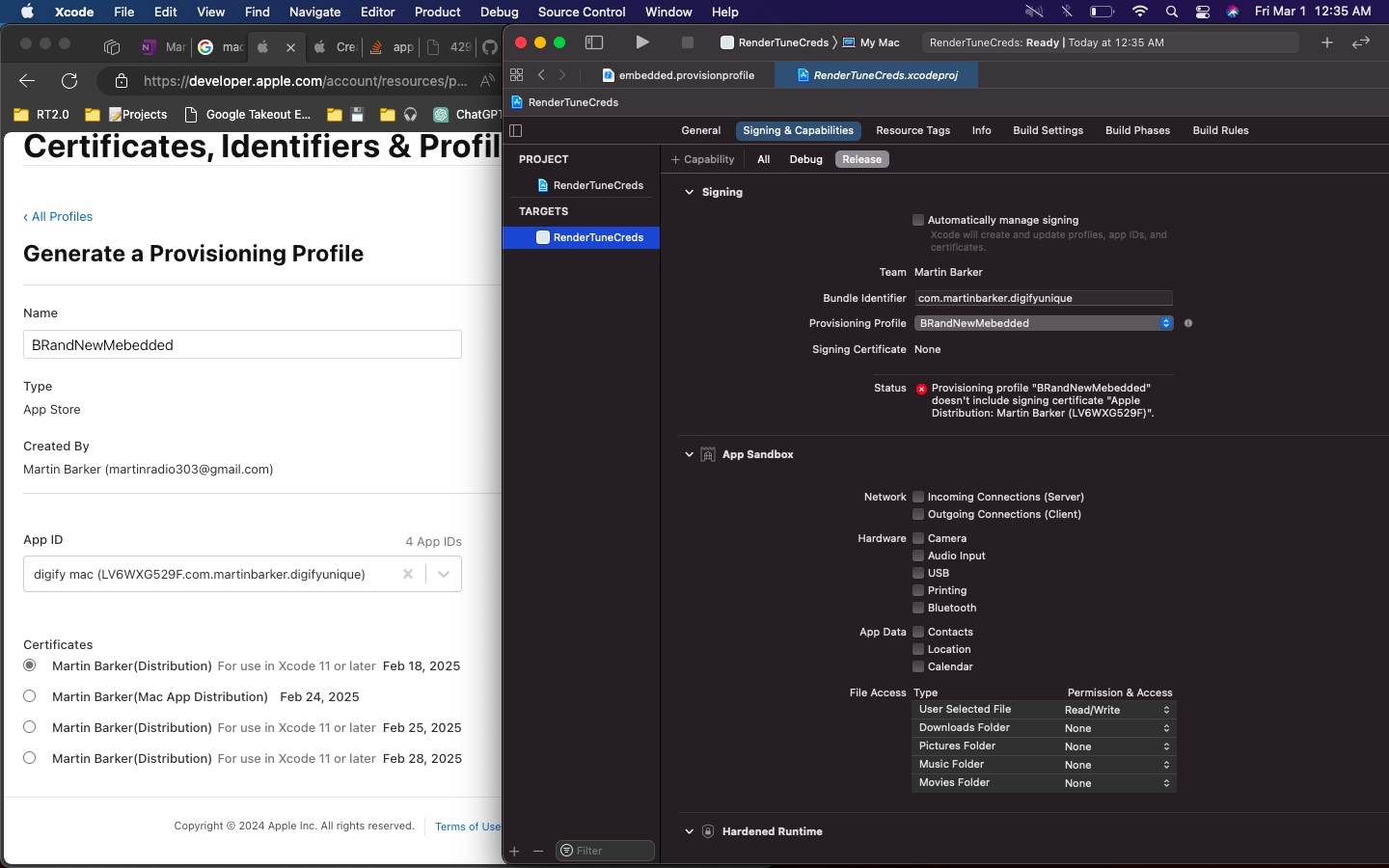Switch to the Build Settings tab
The width and height of the screenshot is (1389, 868).
pyautogui.click(x=1048, y=131)
